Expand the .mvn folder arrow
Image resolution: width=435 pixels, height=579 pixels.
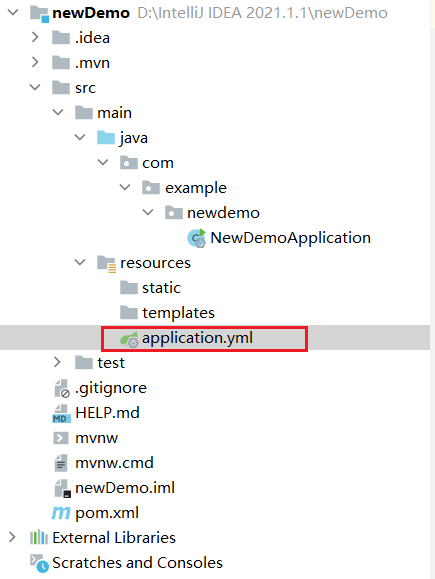tap(35, 62)
